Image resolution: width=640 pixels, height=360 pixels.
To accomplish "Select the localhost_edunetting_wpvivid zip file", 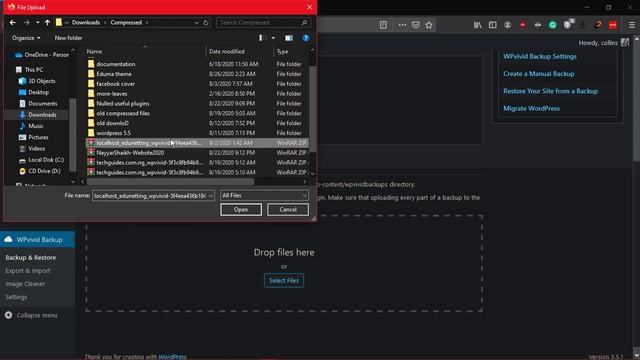I will (x=197, y=143).
